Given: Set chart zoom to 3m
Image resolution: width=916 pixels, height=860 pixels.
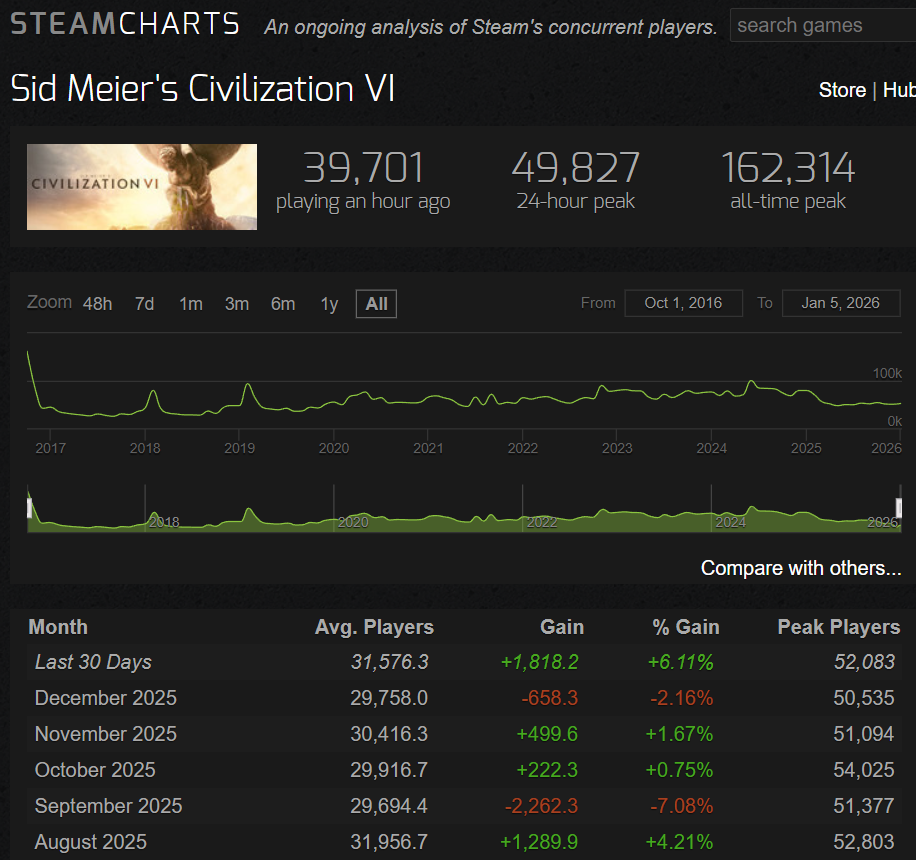Looking at the screenshot, I should 237,304.
